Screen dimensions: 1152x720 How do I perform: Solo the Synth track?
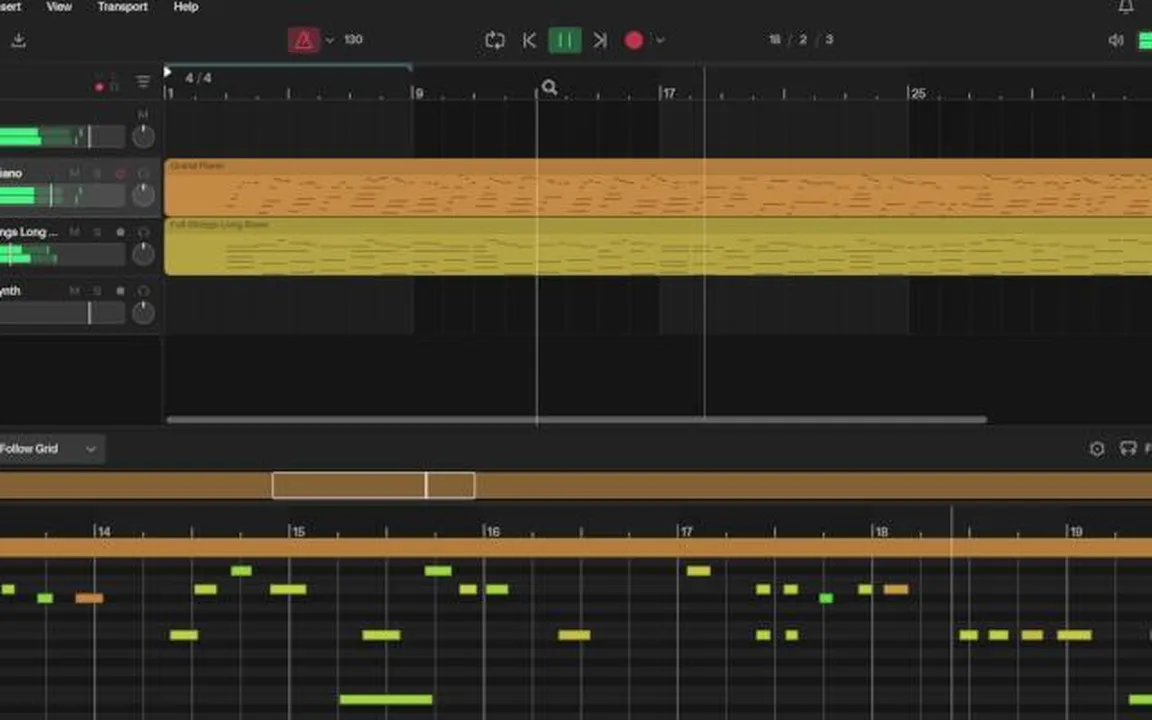click(x=97, y=291)
